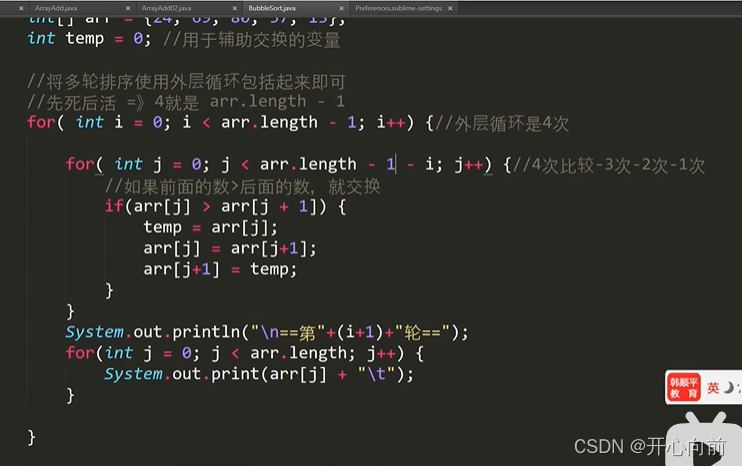
Task: Open the Preferences.sublime-settings tab
Action: coord(398,8)
